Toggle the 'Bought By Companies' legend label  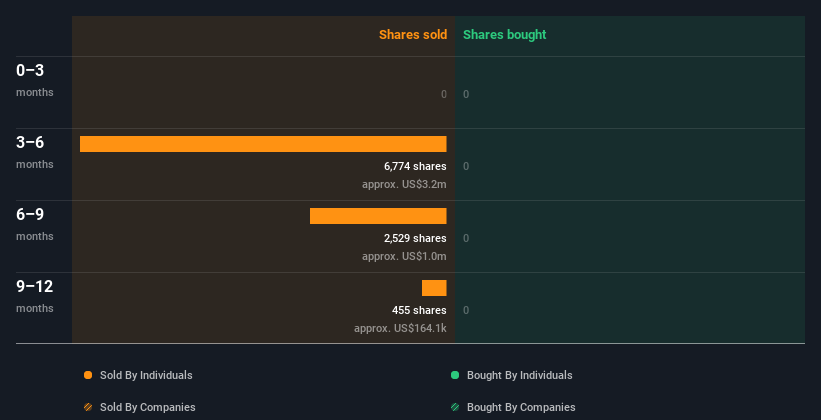(521, 407)
